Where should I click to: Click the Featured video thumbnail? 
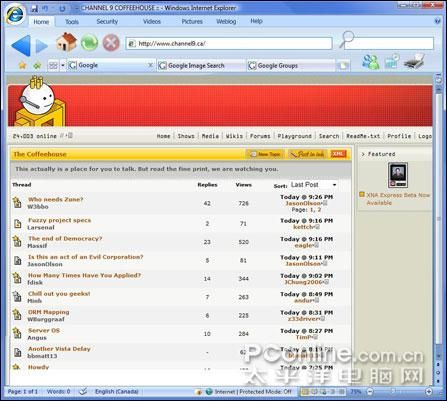(x=398, y=175)
